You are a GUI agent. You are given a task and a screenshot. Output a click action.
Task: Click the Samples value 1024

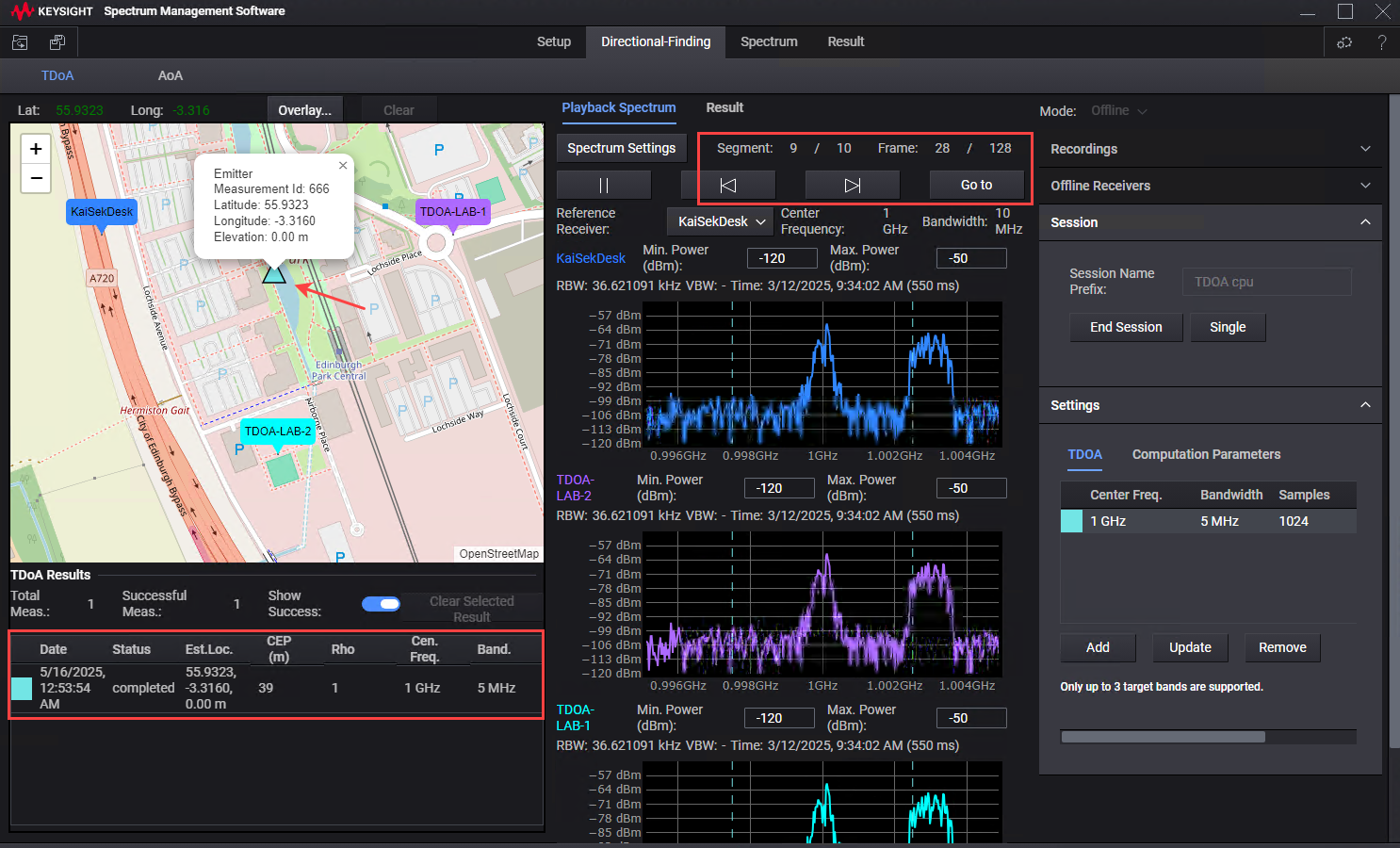coord(1294,522)
